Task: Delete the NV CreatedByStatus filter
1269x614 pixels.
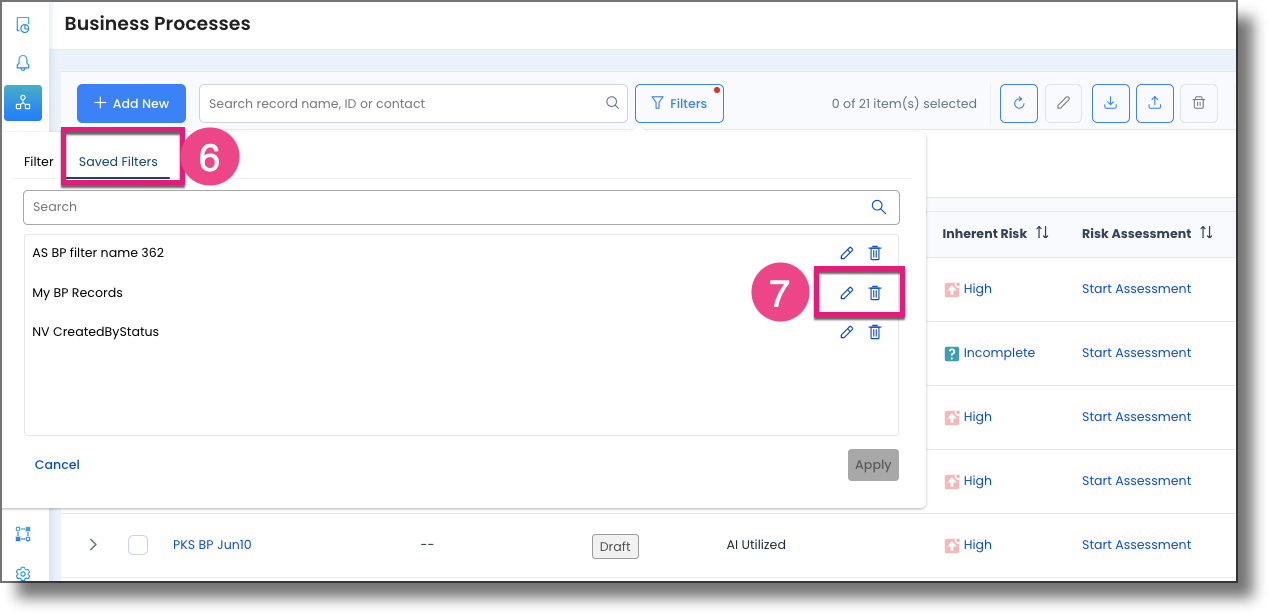Action: click(x=875, y=332)
